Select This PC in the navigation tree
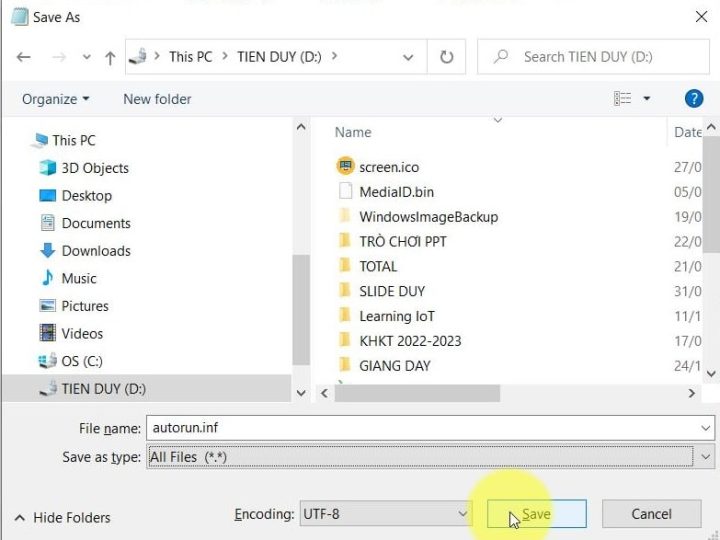The width and height of the screenshot is (720, 540). point(73,140)
